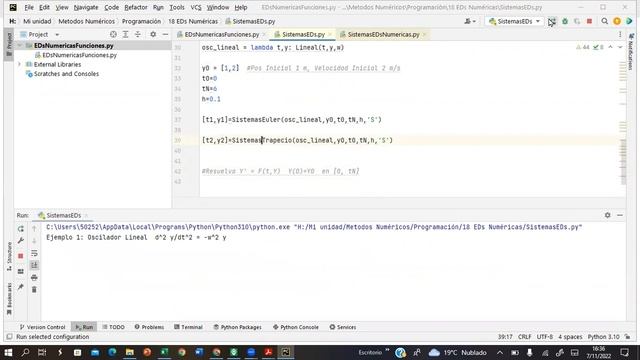
Task: Open the VCS menu
Action: [196, 7]
